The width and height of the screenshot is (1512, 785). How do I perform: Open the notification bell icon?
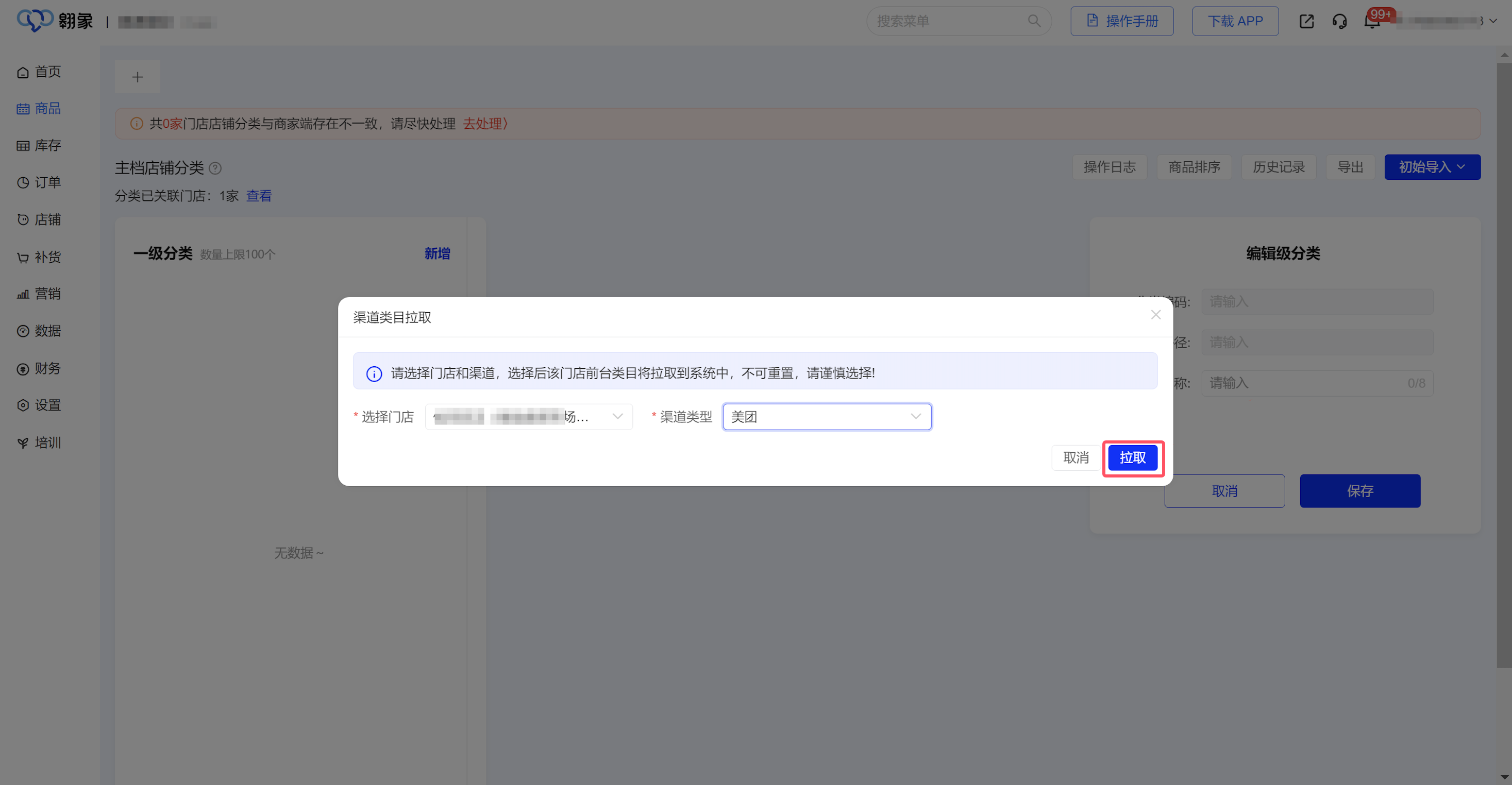pos(1372,22)
